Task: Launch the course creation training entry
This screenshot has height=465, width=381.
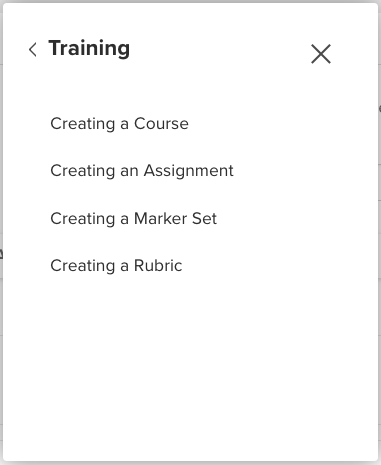Action: [x=119, y=124]
